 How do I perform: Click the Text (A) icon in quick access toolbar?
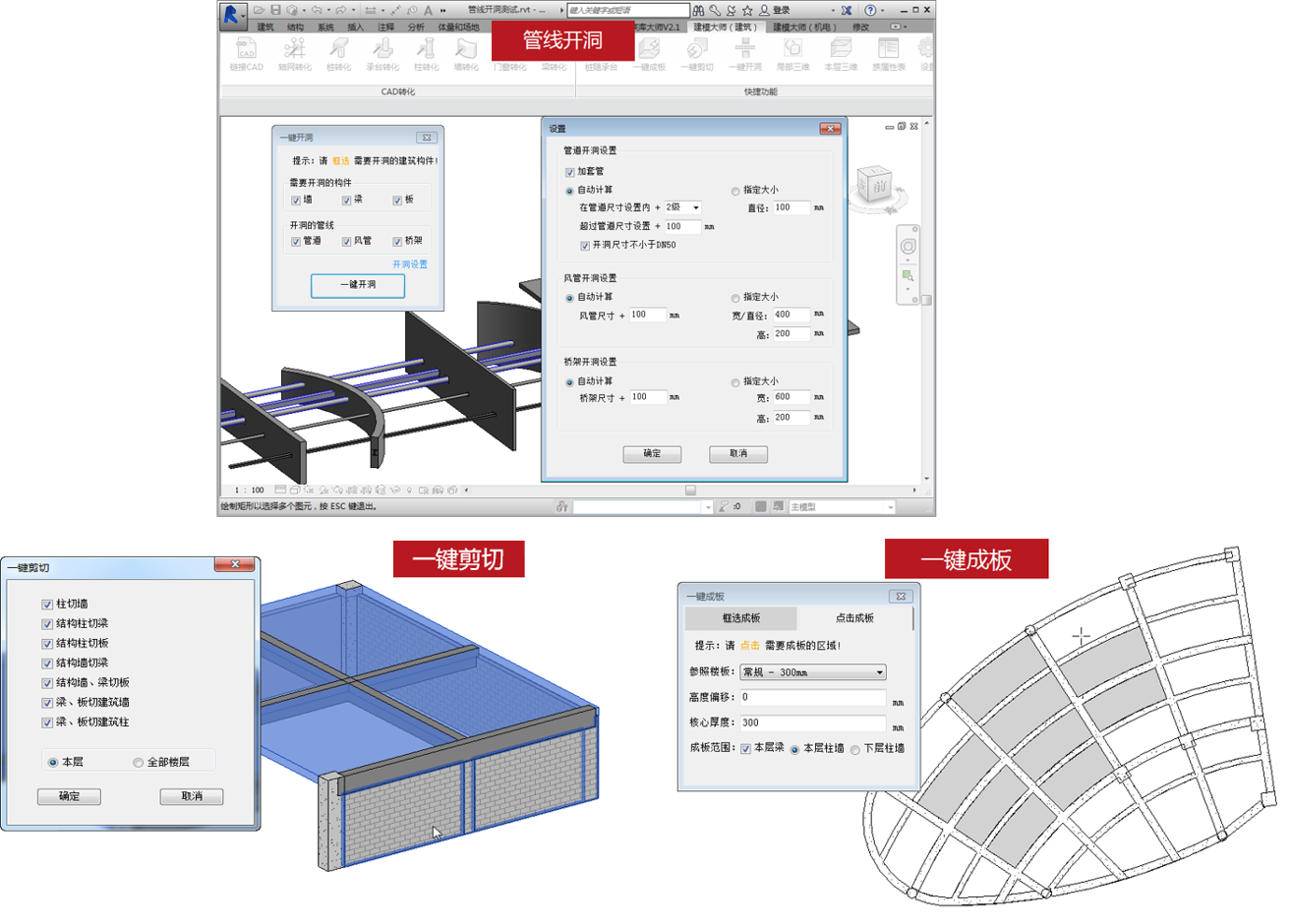[429, 10]
